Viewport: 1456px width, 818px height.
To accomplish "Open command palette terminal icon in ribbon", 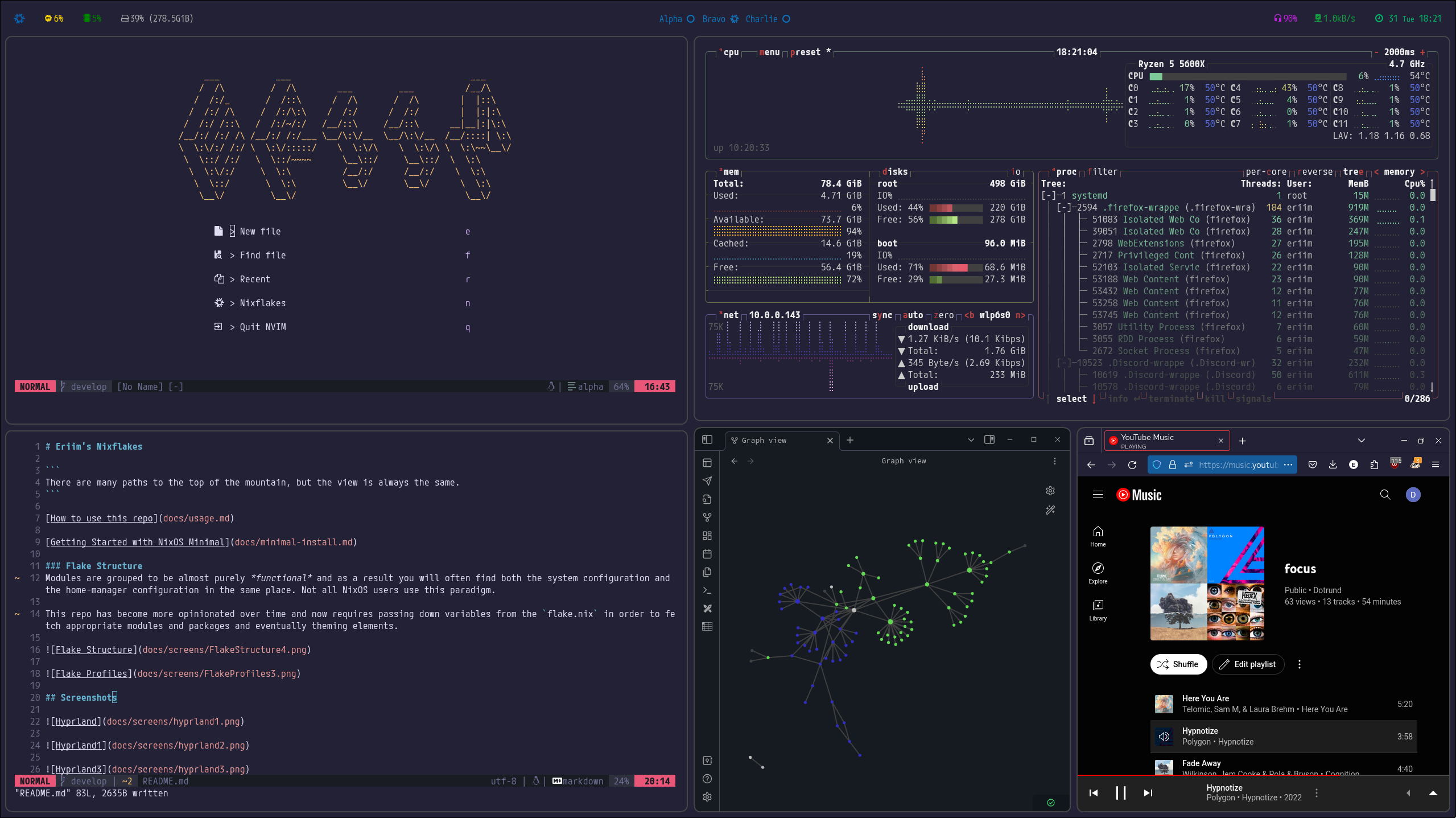I will point(707,590).
